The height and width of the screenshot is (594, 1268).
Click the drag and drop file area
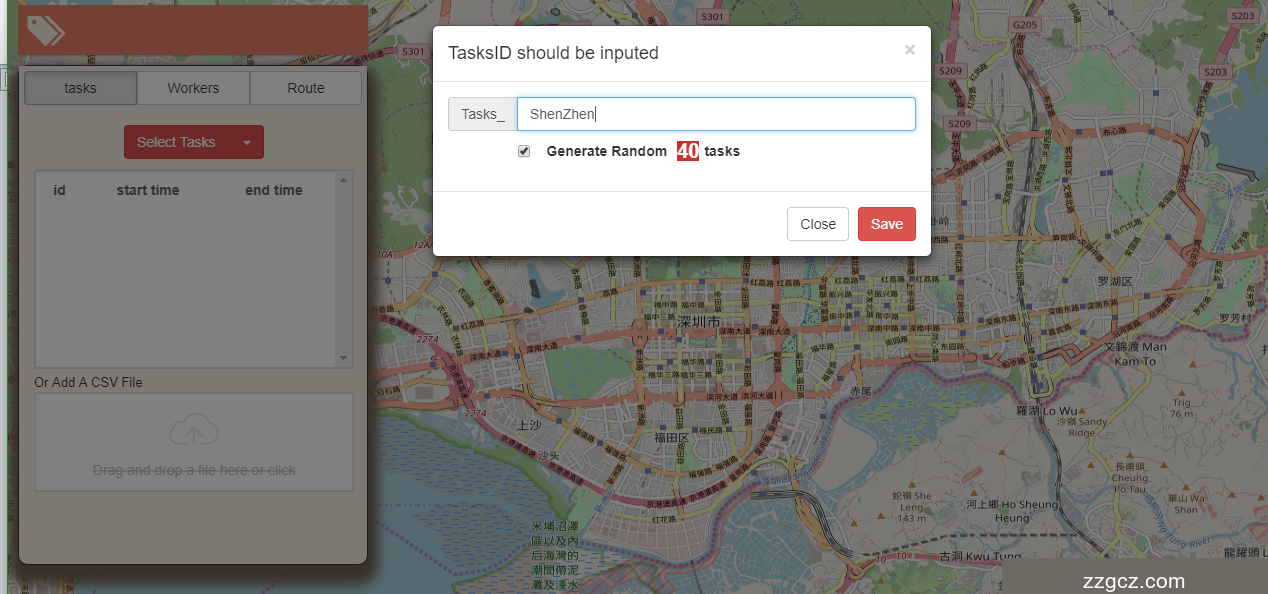point(194,443)
